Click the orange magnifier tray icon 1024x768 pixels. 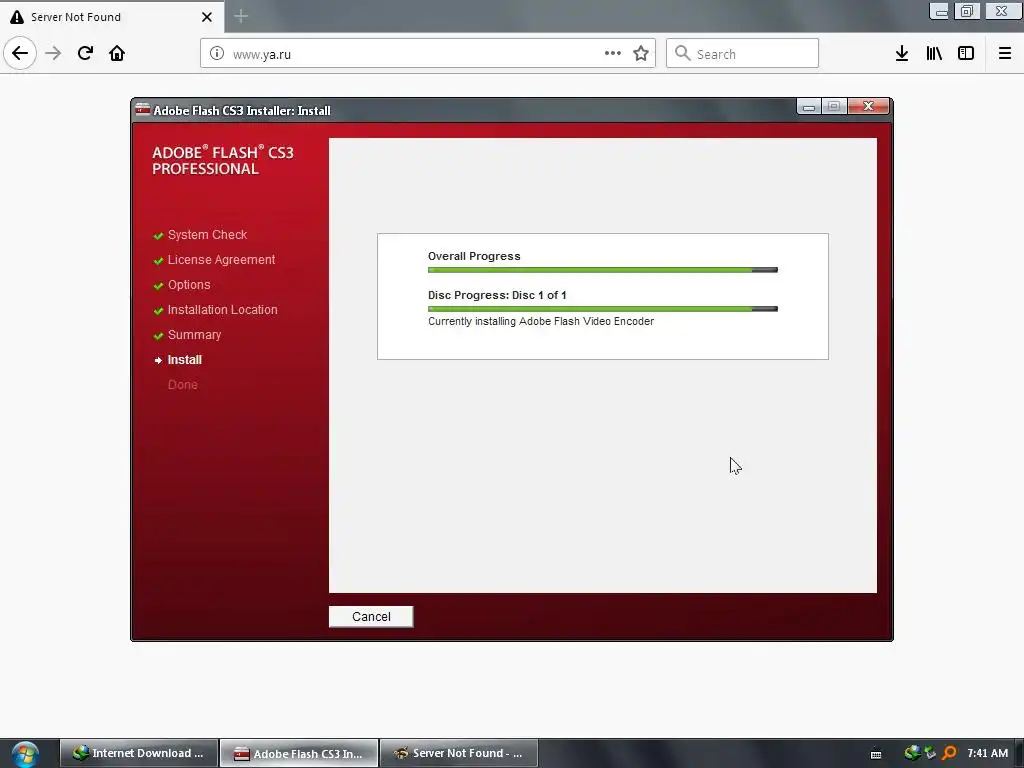(949, 753)
